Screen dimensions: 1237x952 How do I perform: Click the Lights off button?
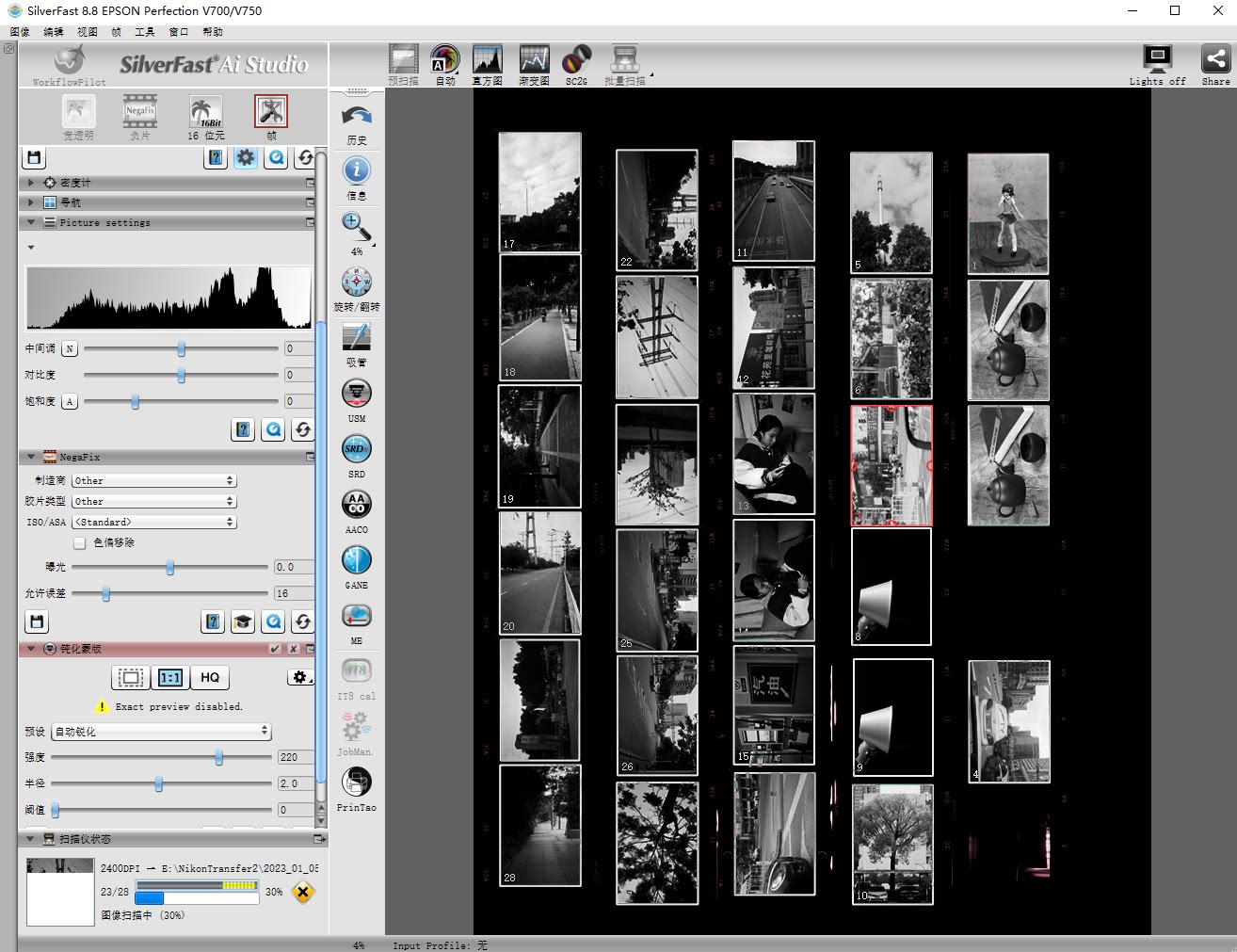click(1157, 62)
